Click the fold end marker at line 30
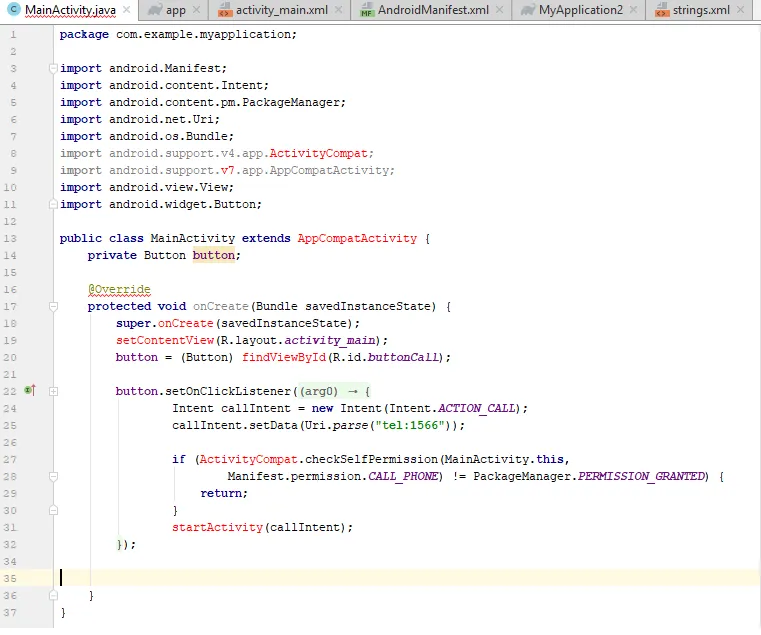761x635 pixels. coord(53,510)
